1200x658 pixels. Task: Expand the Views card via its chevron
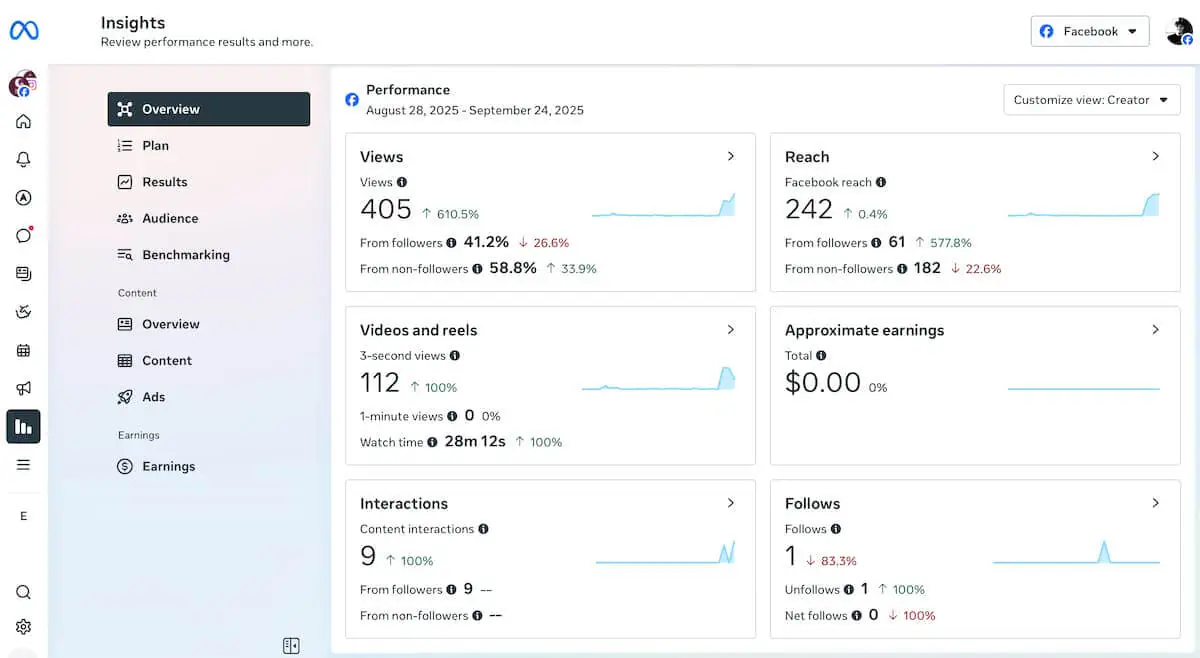[x=730, y=156]
